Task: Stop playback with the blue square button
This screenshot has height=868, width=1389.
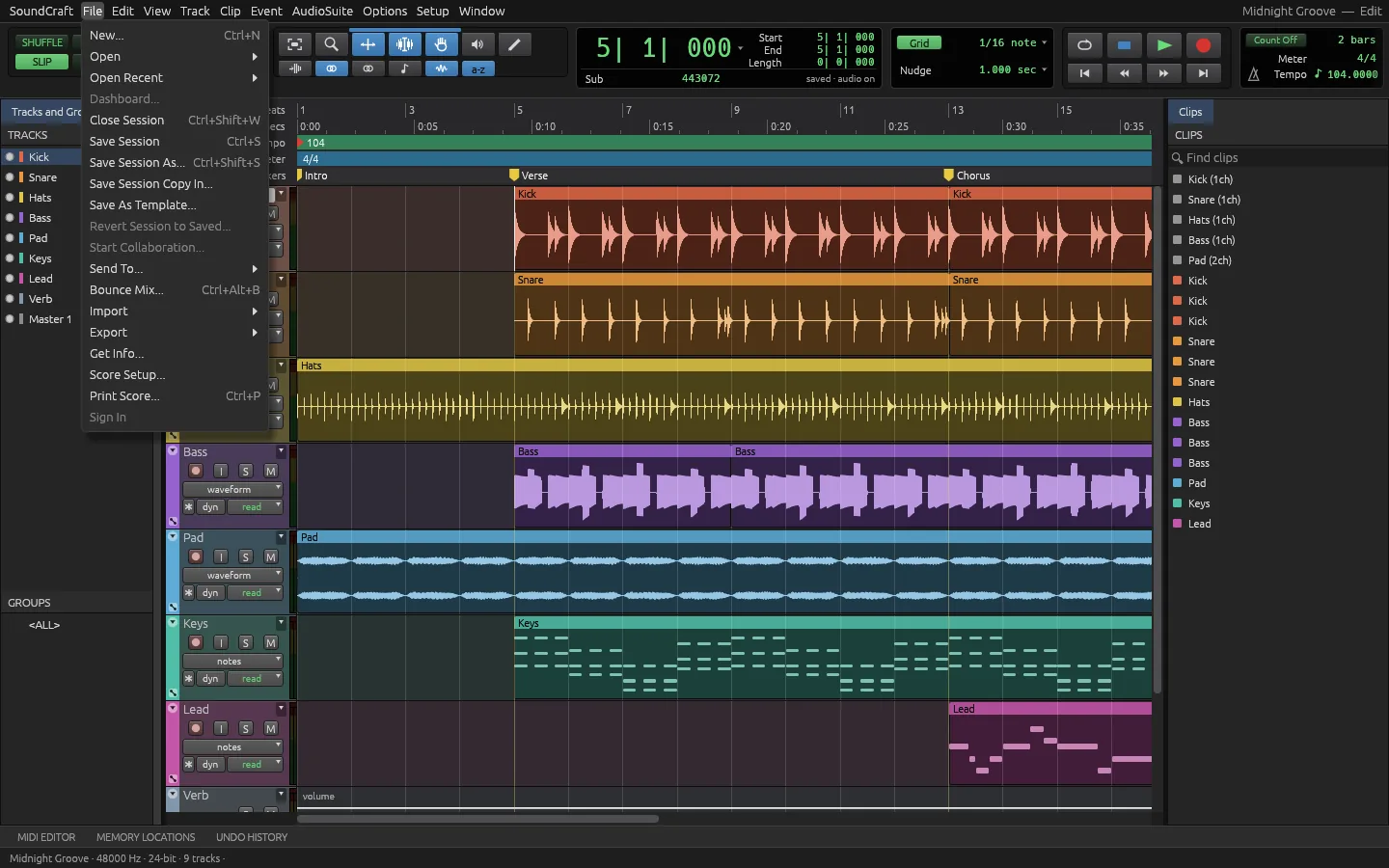Action: tap(1124, 45)
